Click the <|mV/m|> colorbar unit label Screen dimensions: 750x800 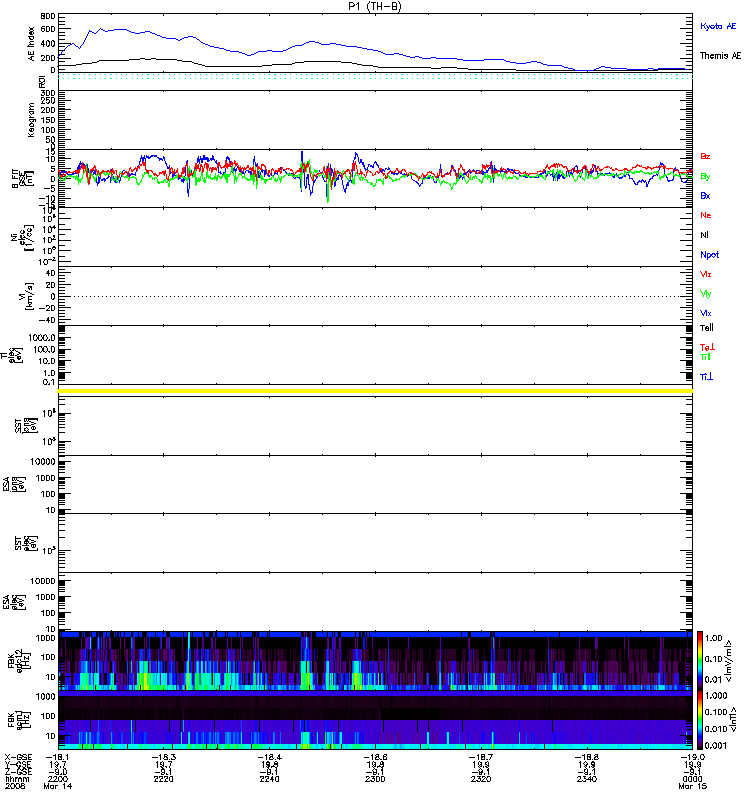coord(730,661)
